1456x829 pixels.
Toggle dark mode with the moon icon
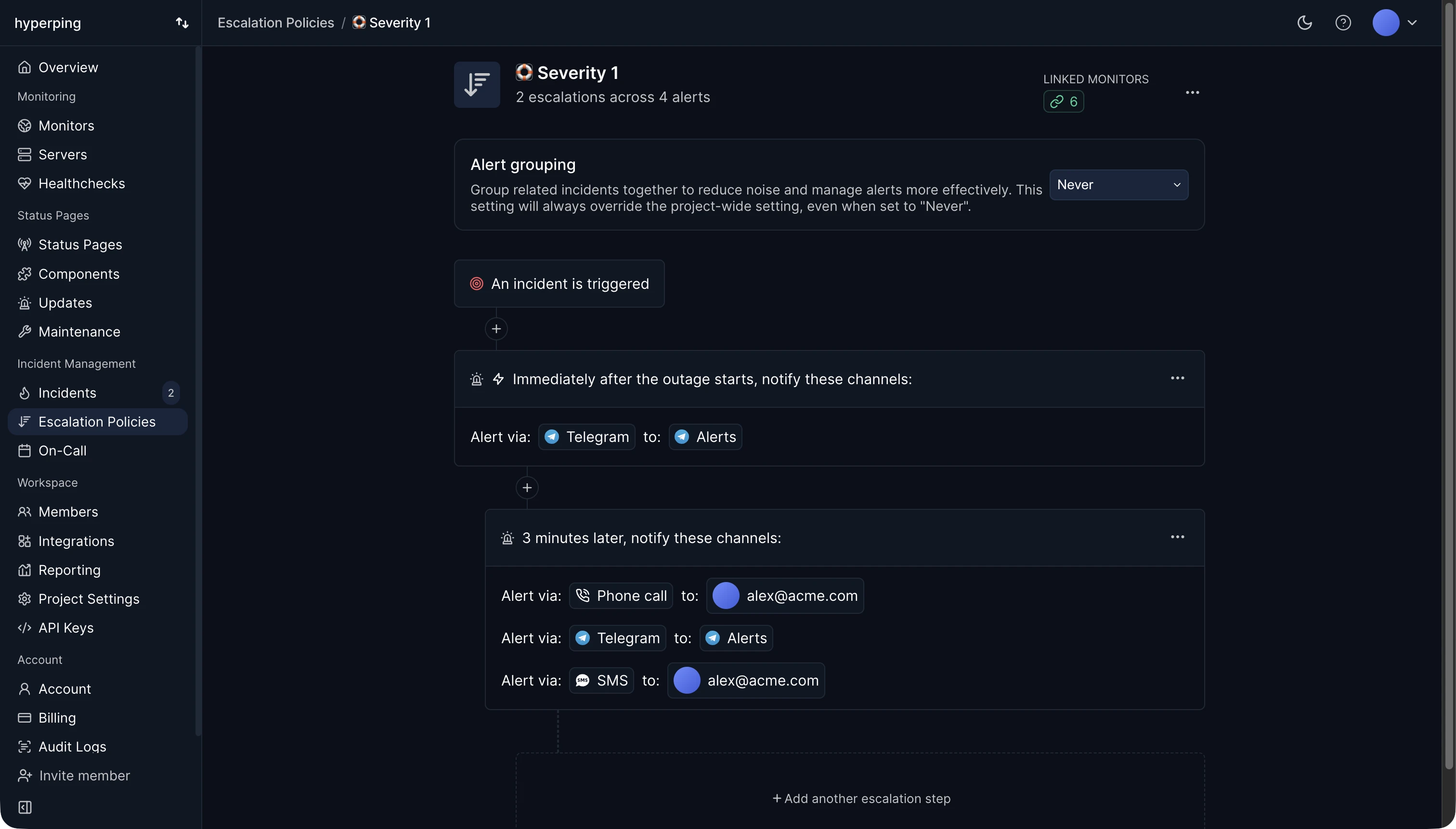[x=1304, y=23]
